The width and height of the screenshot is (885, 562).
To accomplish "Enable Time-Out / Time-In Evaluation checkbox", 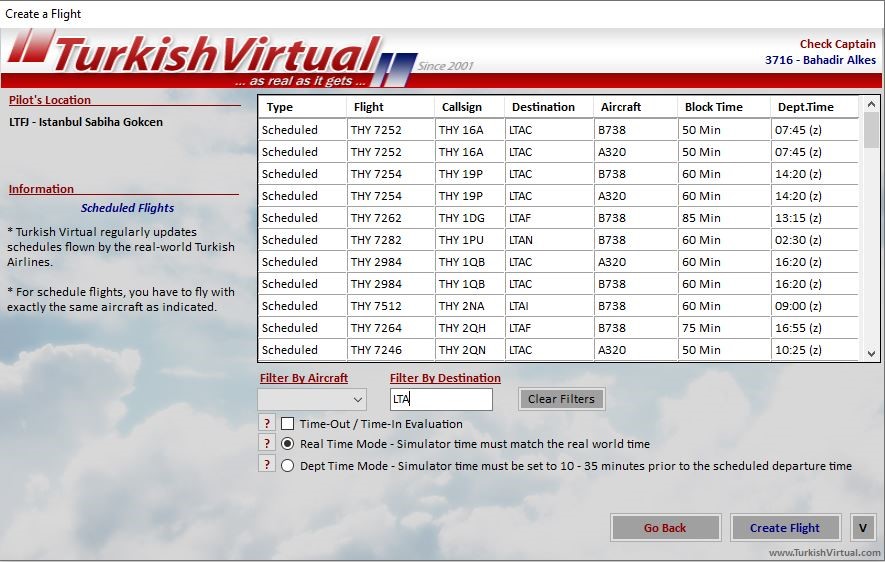I will [x=287, y=424].
